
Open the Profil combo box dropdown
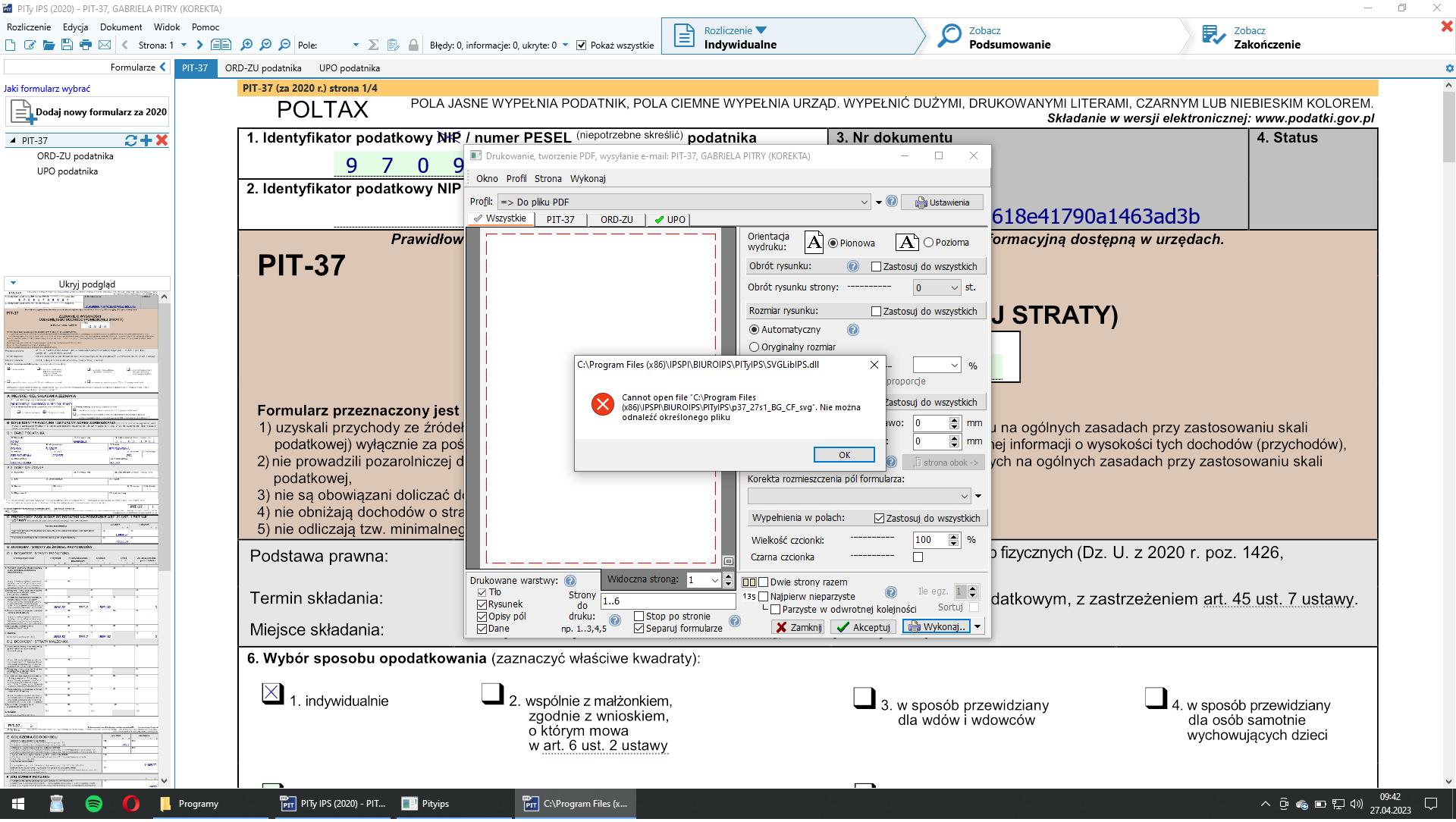coord(864,202)
